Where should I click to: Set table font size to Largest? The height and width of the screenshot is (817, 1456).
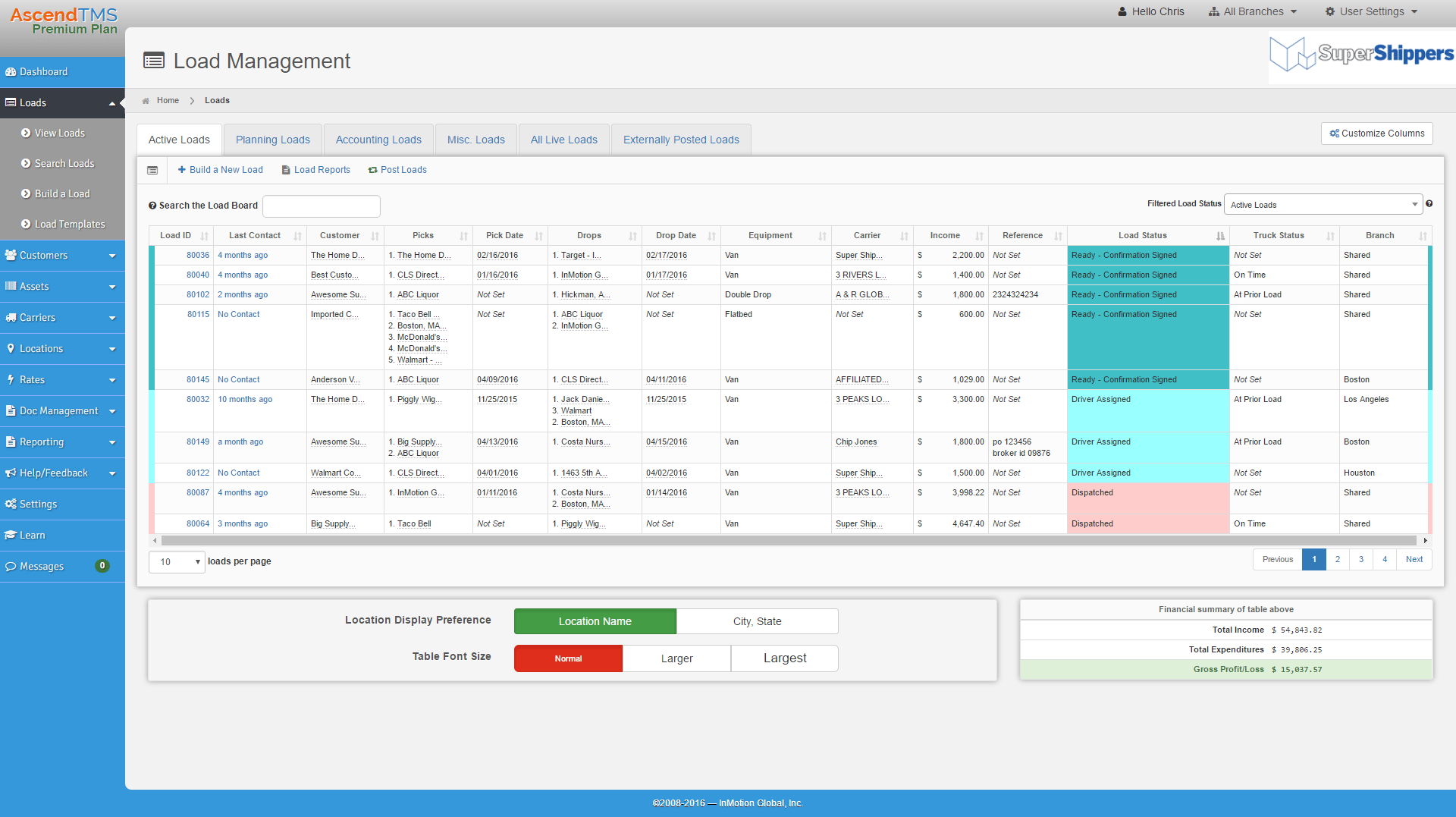(784, 658)
